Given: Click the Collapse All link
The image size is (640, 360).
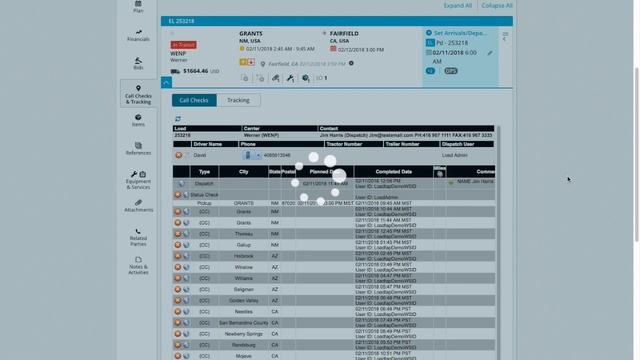Looking at the screenshot, I should point(497,5).
